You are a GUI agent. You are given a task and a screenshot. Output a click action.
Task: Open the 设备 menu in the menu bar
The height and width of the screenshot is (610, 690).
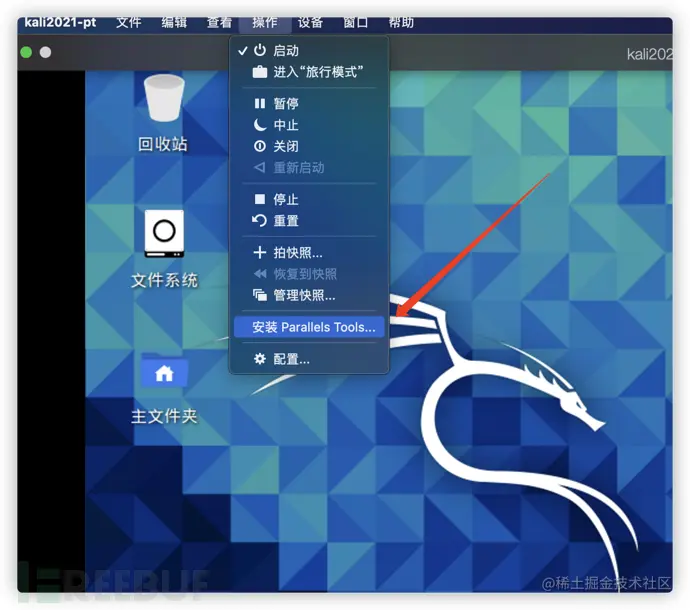[x=310, y=22]
